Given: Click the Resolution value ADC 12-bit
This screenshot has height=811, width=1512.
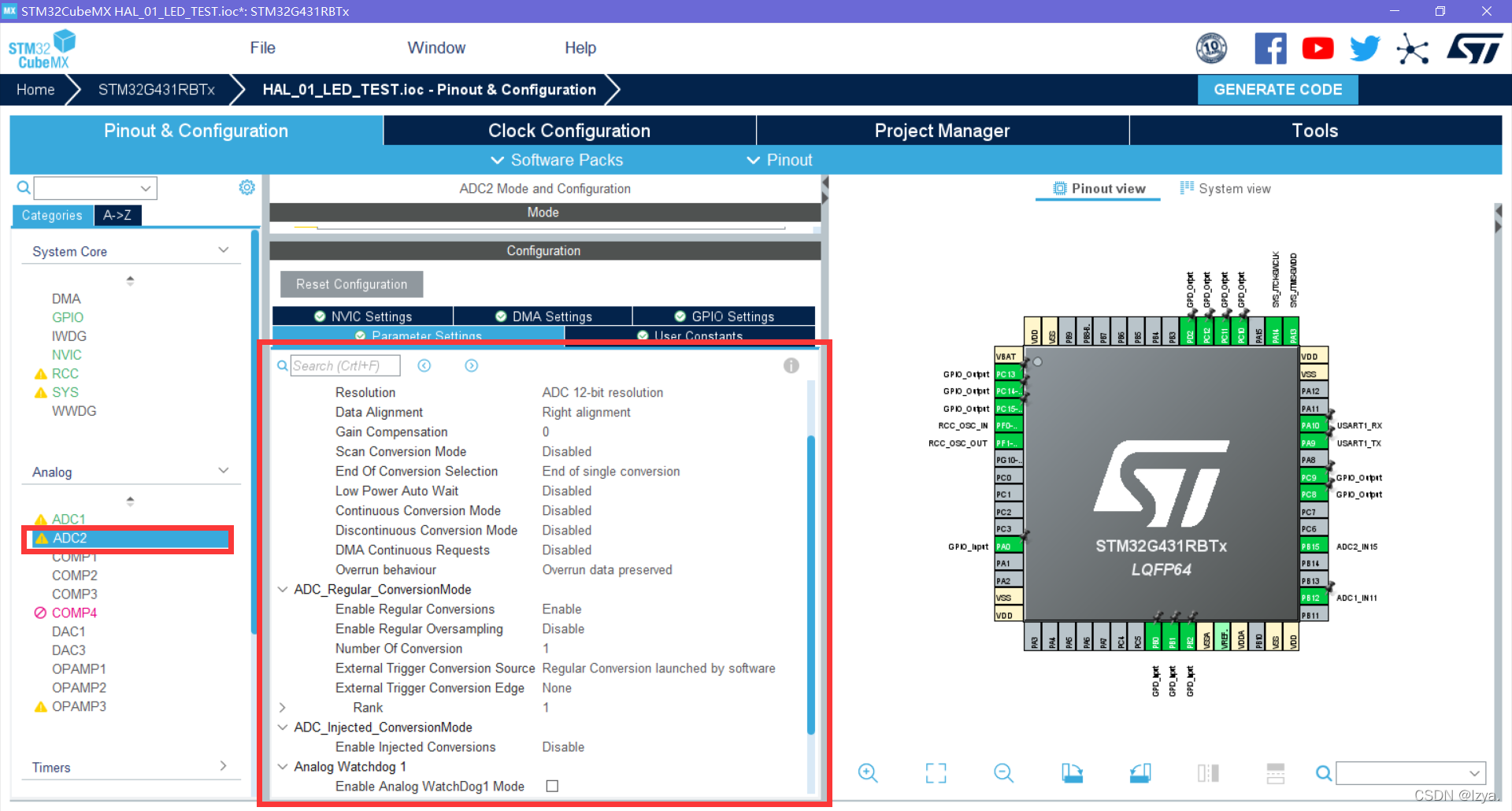Looking at the screenshot, I should 602,393.
